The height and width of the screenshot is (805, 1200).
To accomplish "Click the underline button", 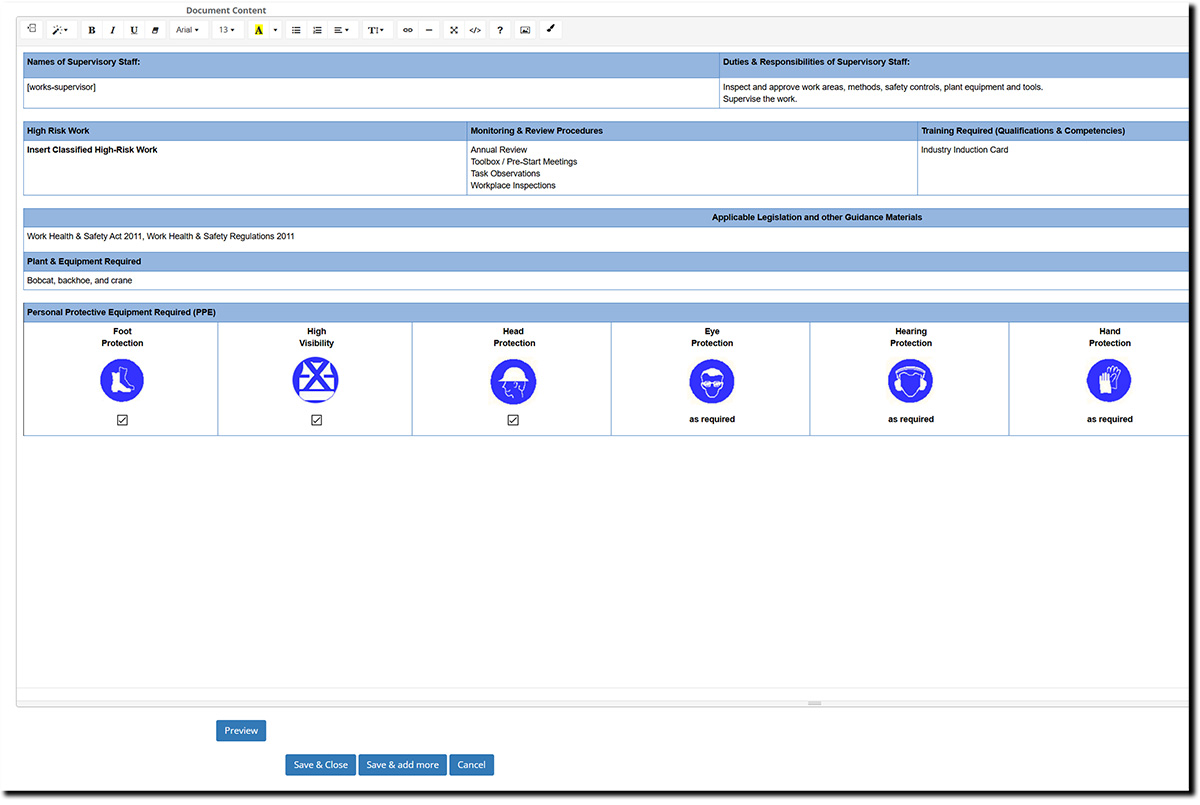I will click(x=134, y=30).
